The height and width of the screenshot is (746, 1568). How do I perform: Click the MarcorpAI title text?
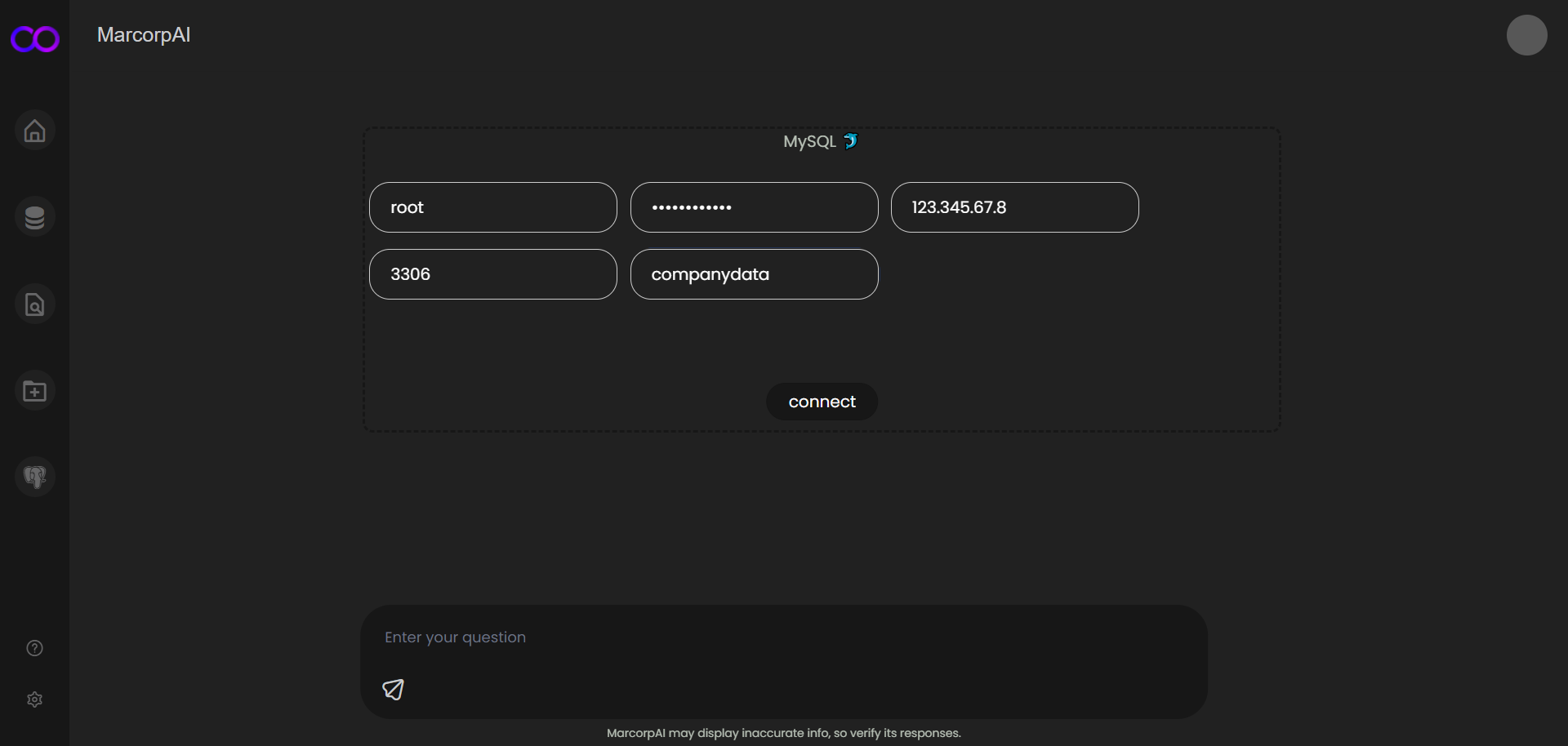(144, 35)
